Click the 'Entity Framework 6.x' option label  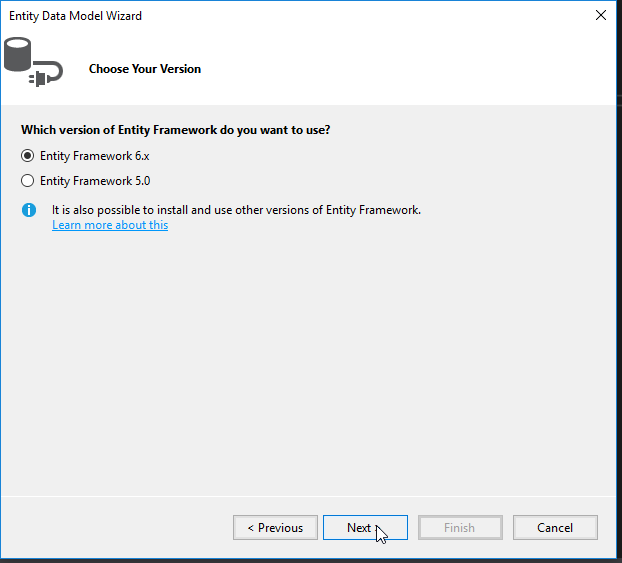point(94,156)
